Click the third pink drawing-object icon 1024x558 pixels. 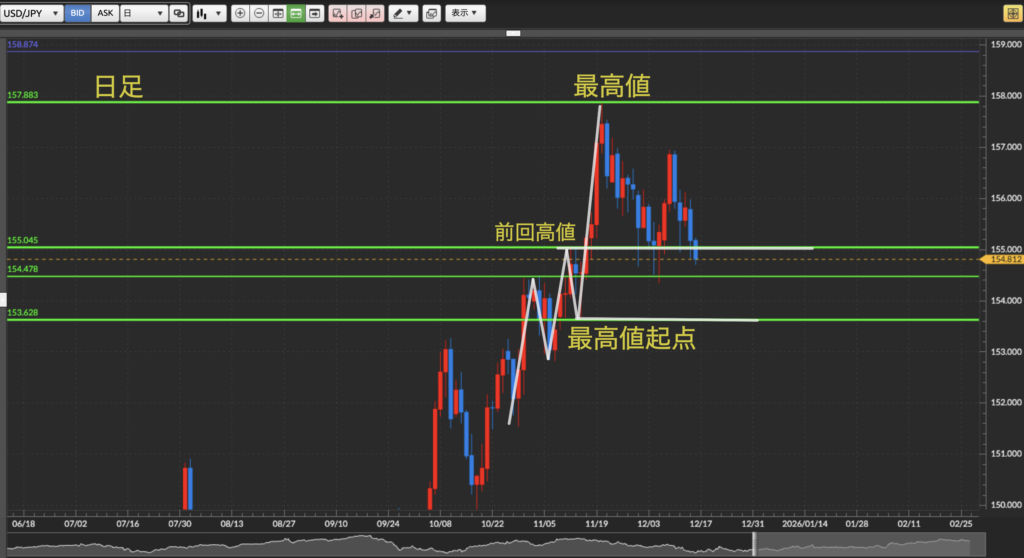[374, 14]
